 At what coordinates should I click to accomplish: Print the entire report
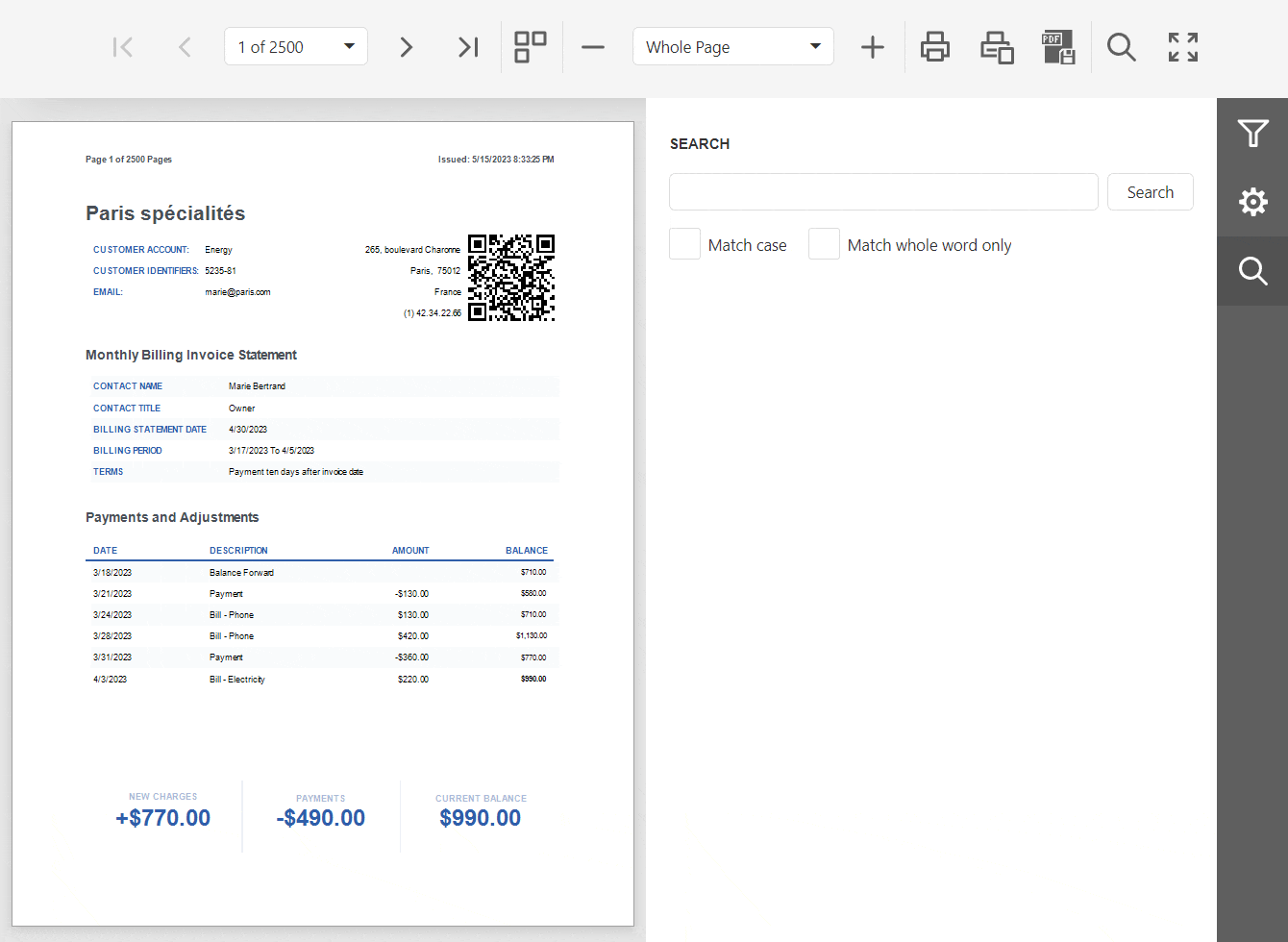934,46
